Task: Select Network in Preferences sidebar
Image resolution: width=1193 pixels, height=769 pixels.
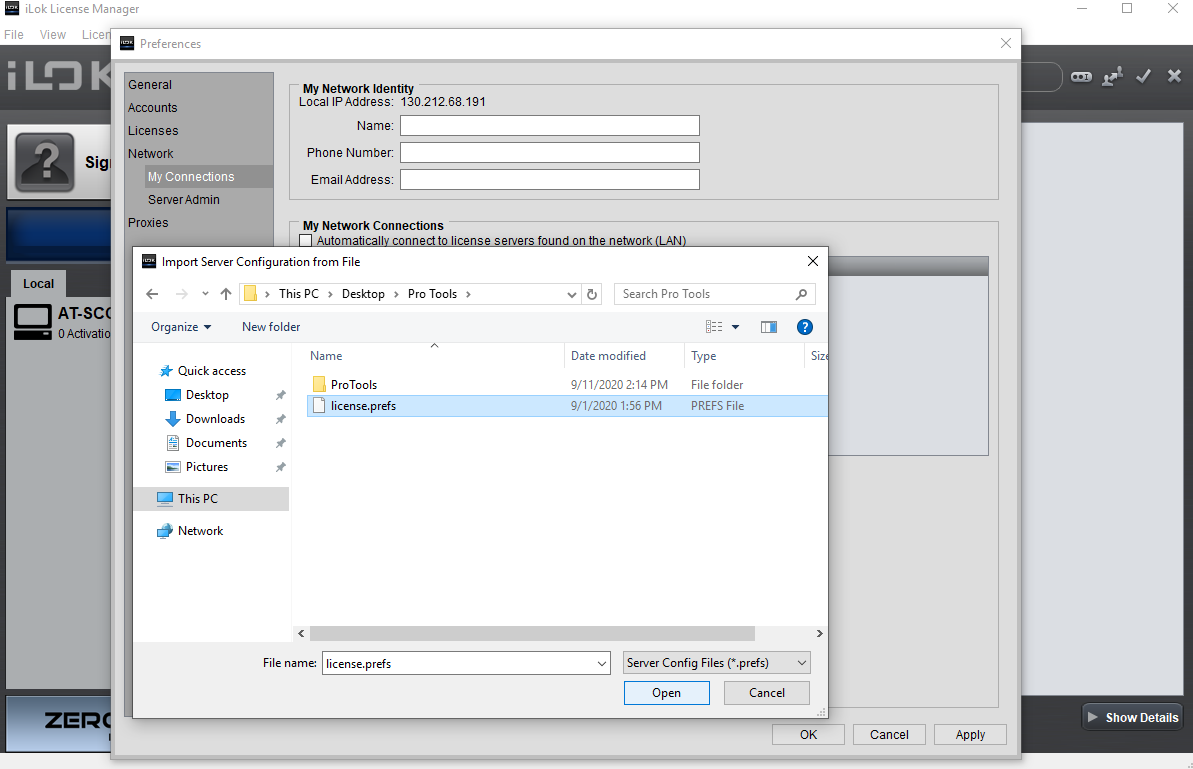Action: (x=150, y=154)
